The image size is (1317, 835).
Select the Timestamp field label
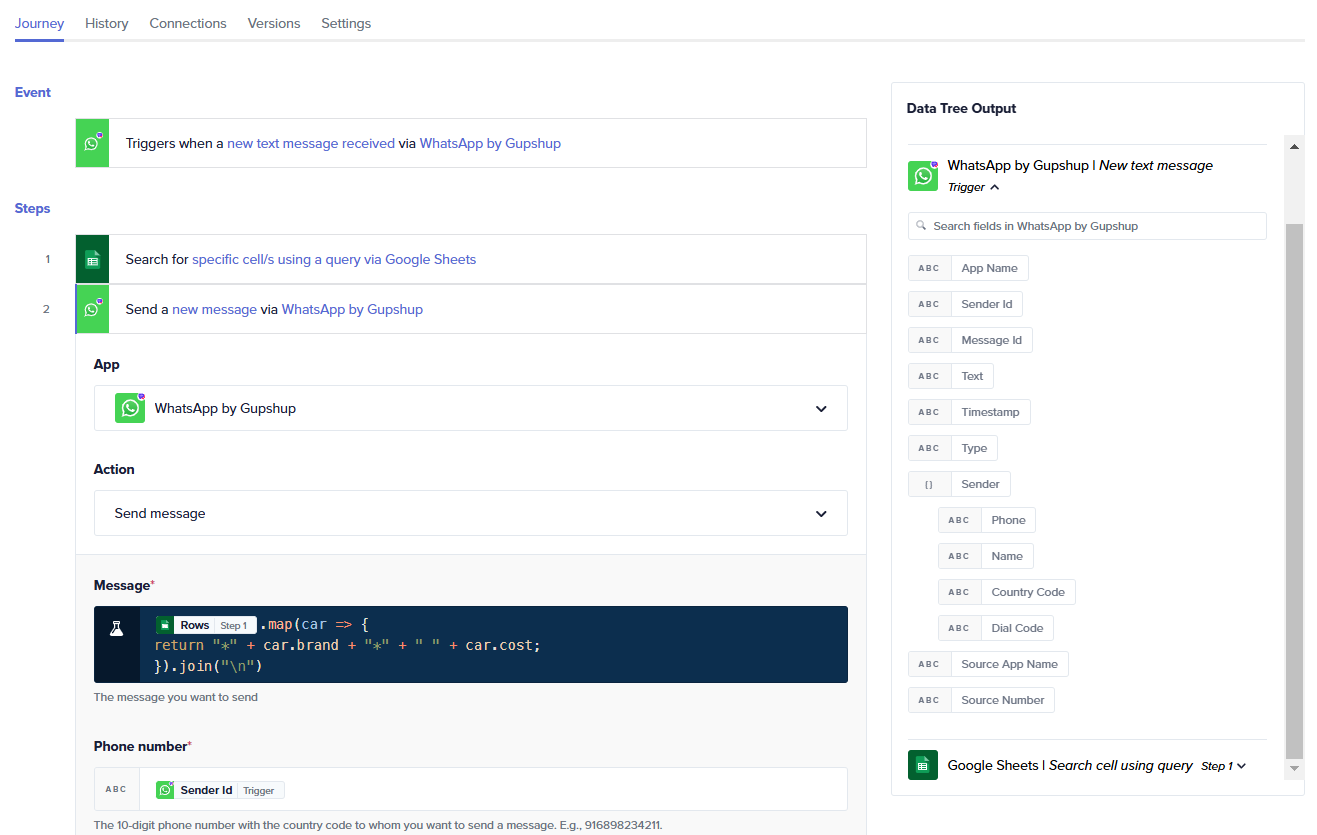click(x=990, y=412)
